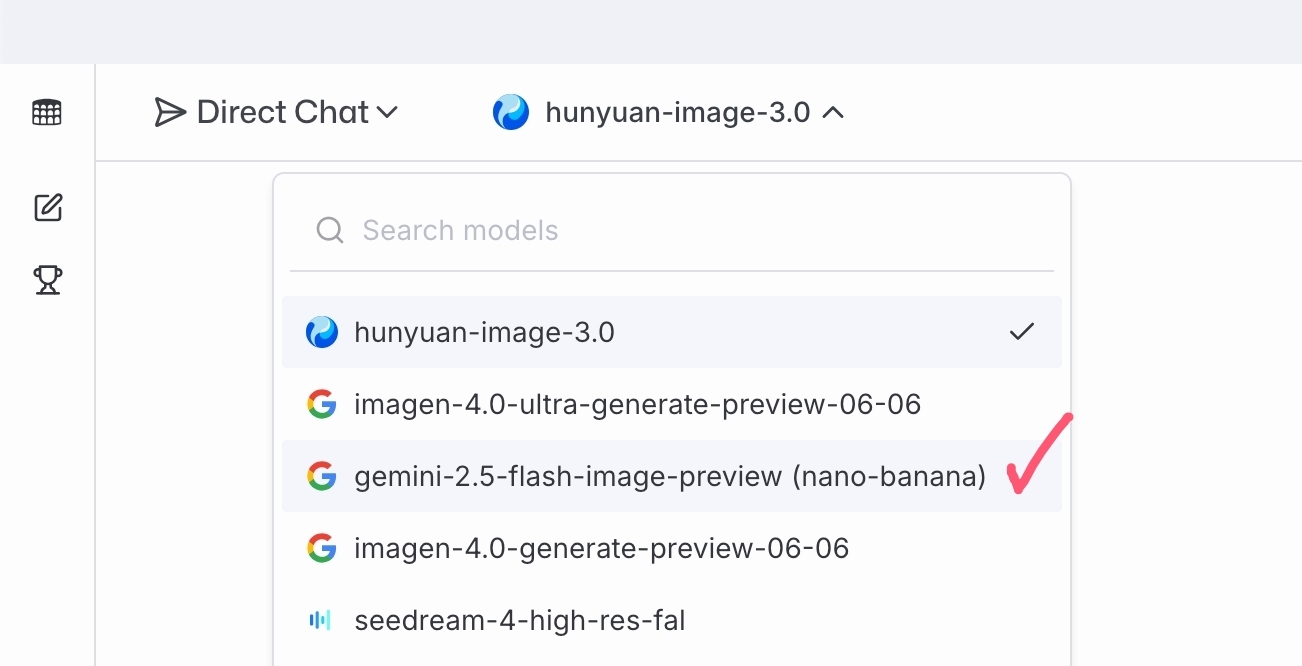Click the new chat compose icon
The width and height of the screenshot is (1302, 666).
click(48, 208)
